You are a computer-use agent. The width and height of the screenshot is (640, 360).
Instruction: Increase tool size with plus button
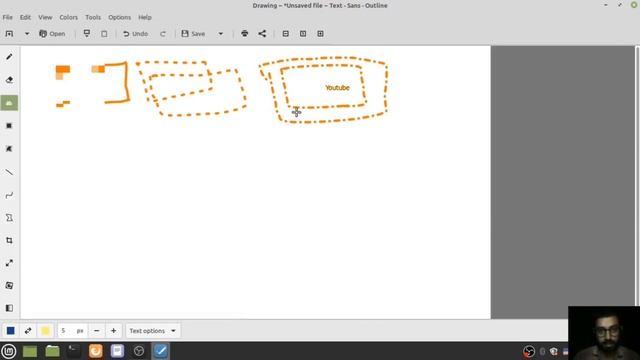[113, 331]
